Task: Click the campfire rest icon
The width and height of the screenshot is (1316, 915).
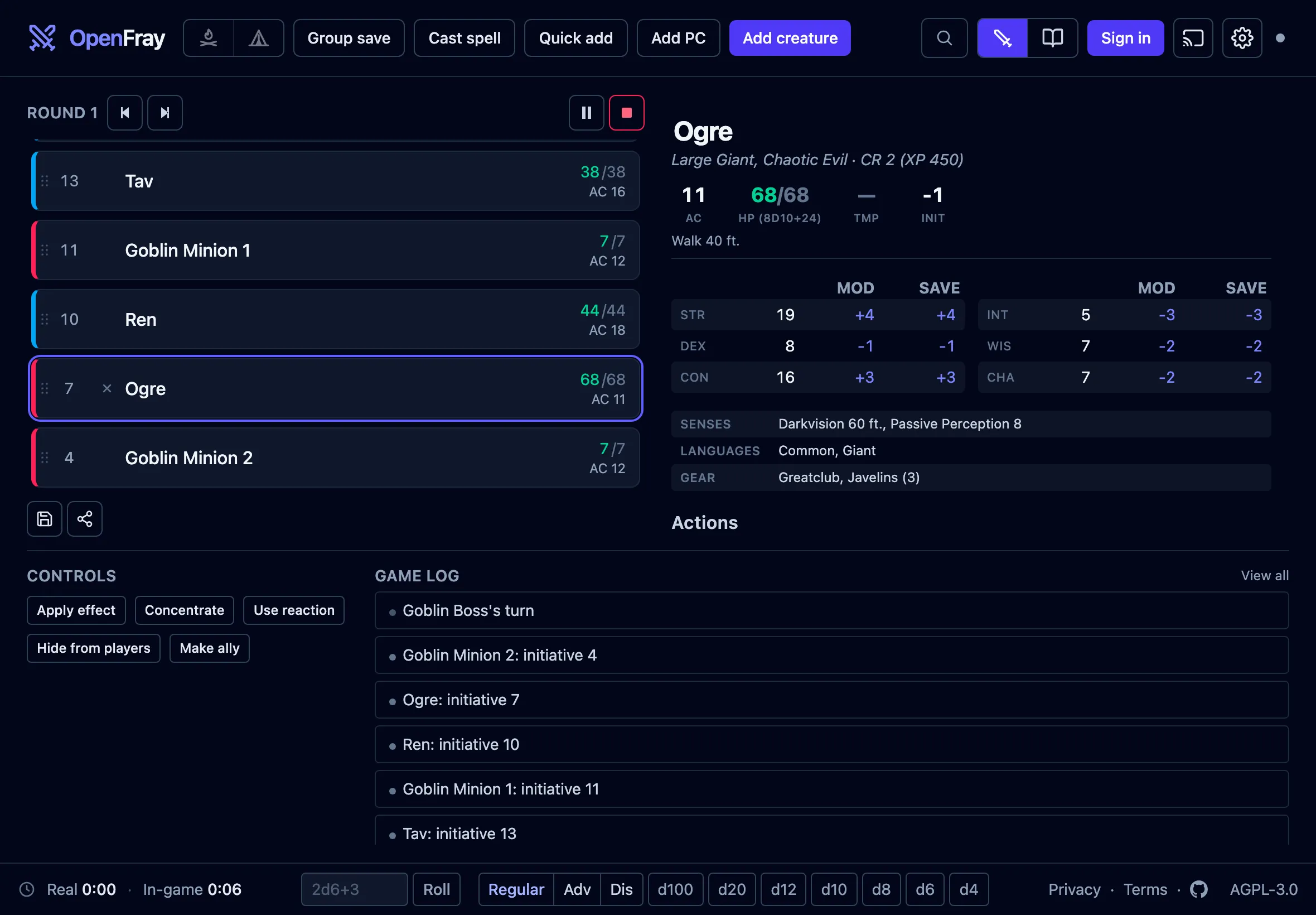Action: point(209,38)
